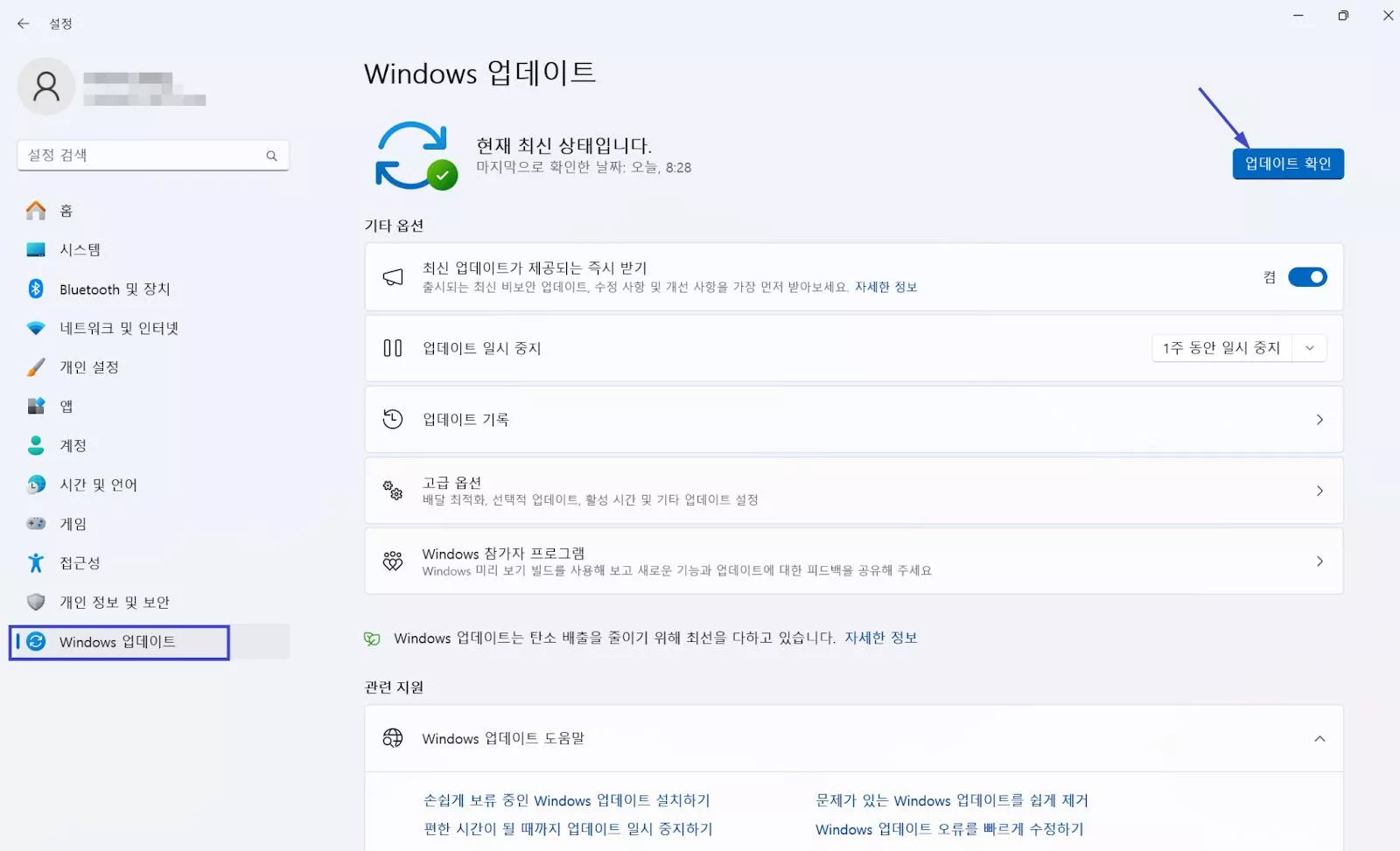Click the privacy and security shield icon
This screenshot has width=1400, height=851.
click(36, 602)
